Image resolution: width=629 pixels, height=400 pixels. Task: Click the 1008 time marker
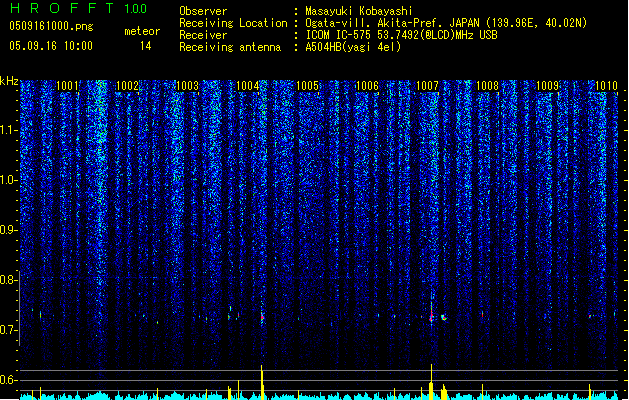(487, 86)
